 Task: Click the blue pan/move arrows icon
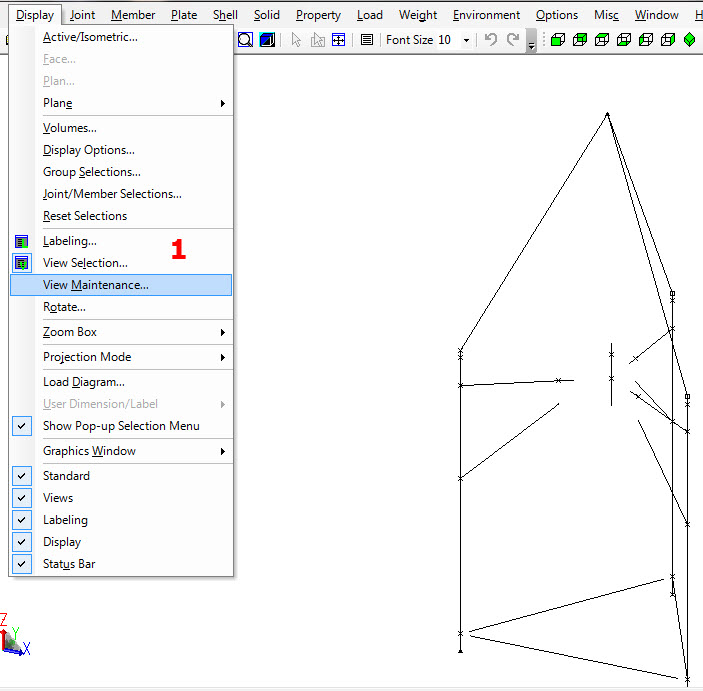[x=338, y=40]
